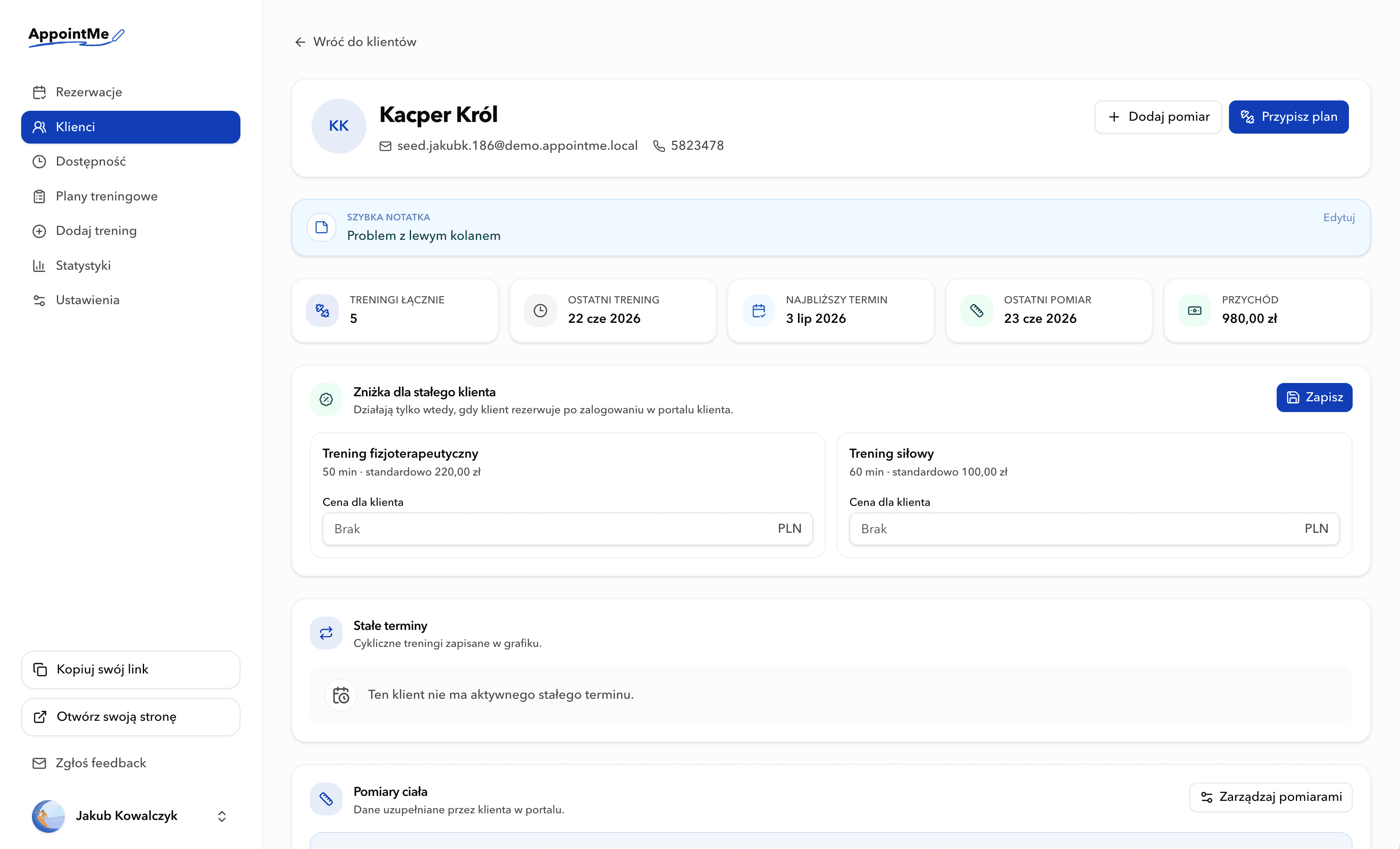Expand the Jakub Kowalczyk account switcher
Viewport: 1400px width, 849px height.
tap(222, 816)
